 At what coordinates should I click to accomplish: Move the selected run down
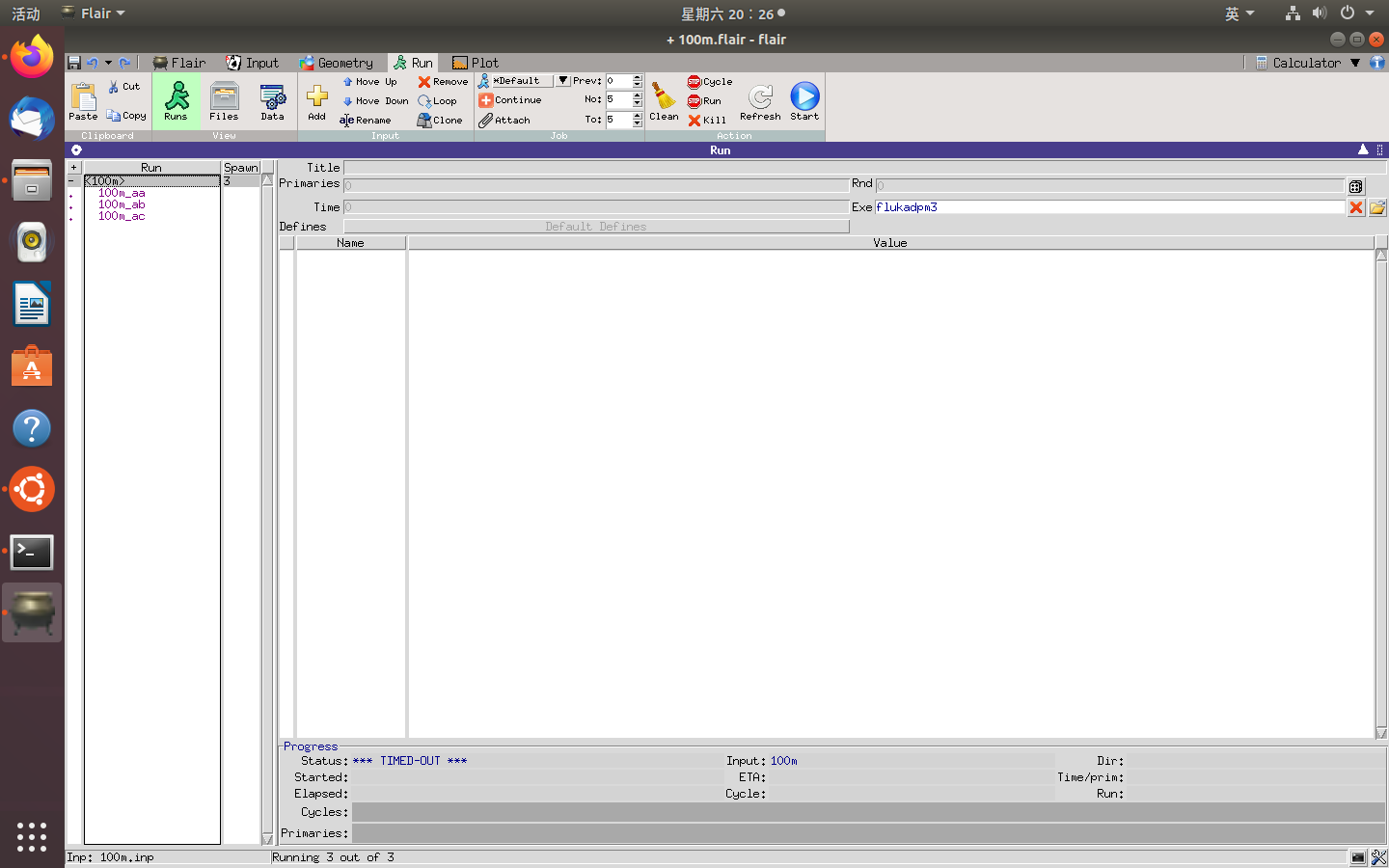click(375, 101)
